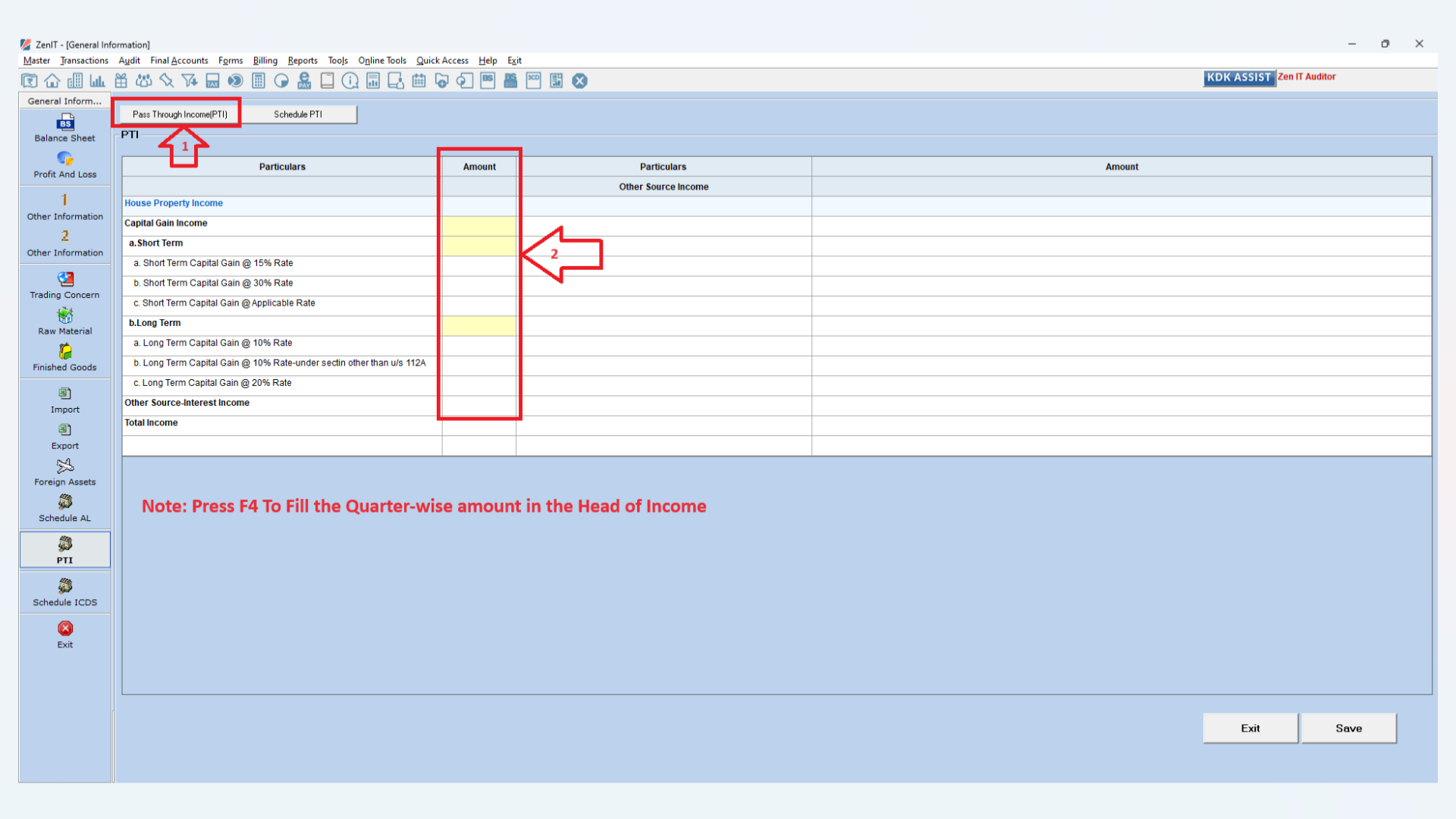Open the Tools menu

pos(338,61)
